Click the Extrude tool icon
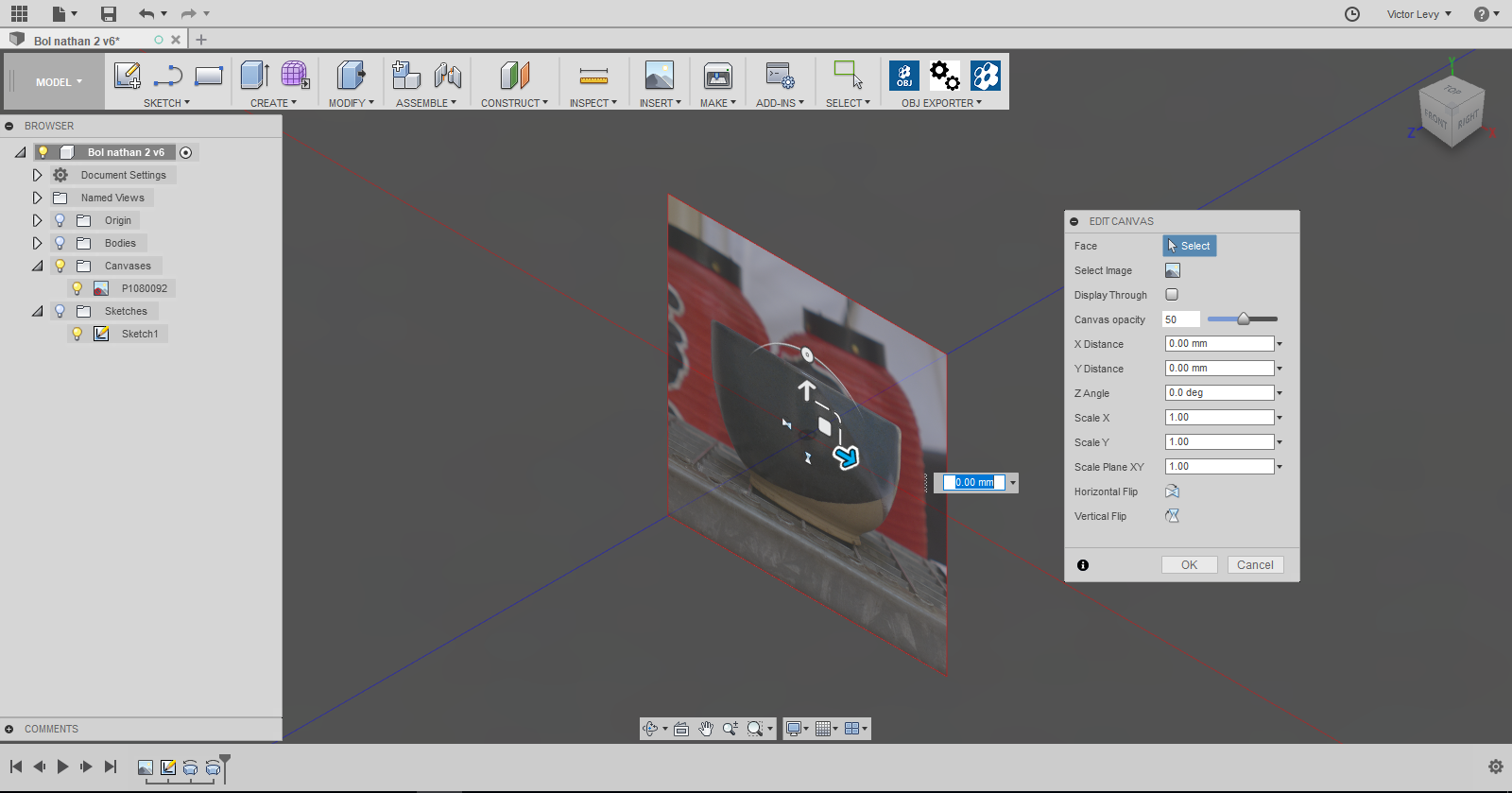This screenshot has width=1512, height=793. click(x=254, y=76)
